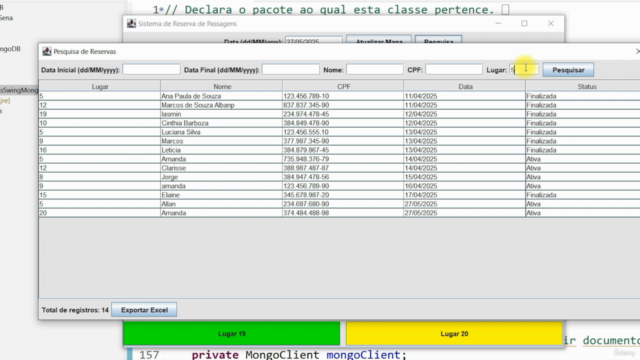
Task: Click Atualizar Mapa in the Sistema de Reserva window
Action: 379,40
